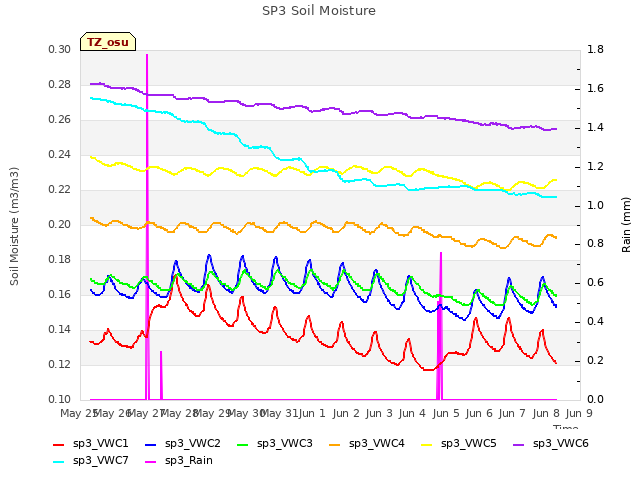This screenshot has width=640, height=480.
Task: Click the Jun 6 date tick label
Action: 479,414
